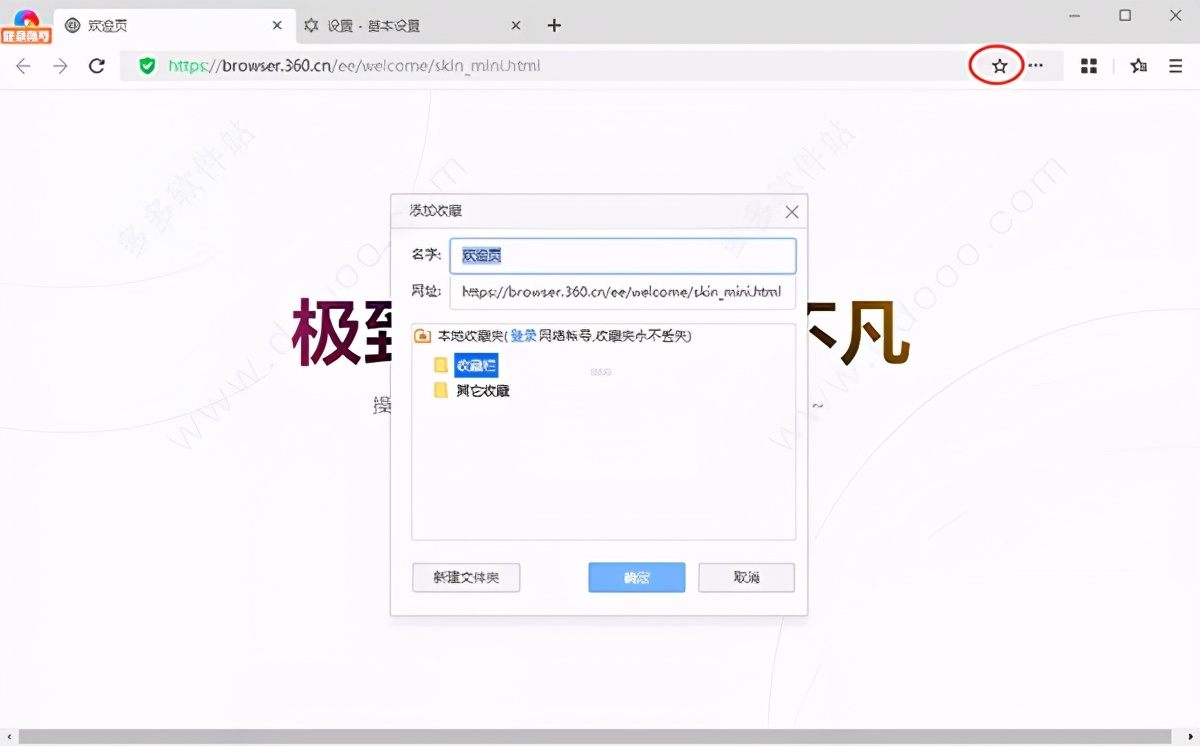Viewport: 1200px width, 746px height.
Task: Click the green security shield in address bar
Action: point(147,65)
